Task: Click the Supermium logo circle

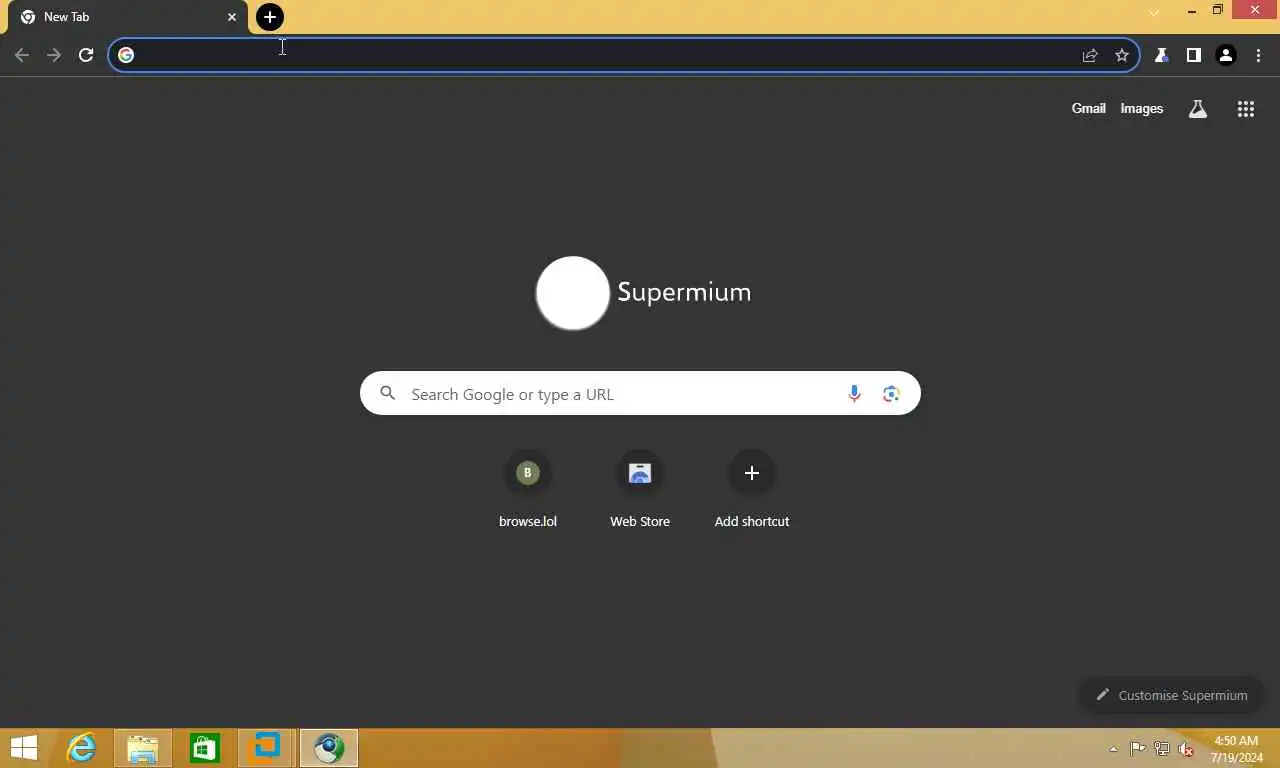Action: 573,293
